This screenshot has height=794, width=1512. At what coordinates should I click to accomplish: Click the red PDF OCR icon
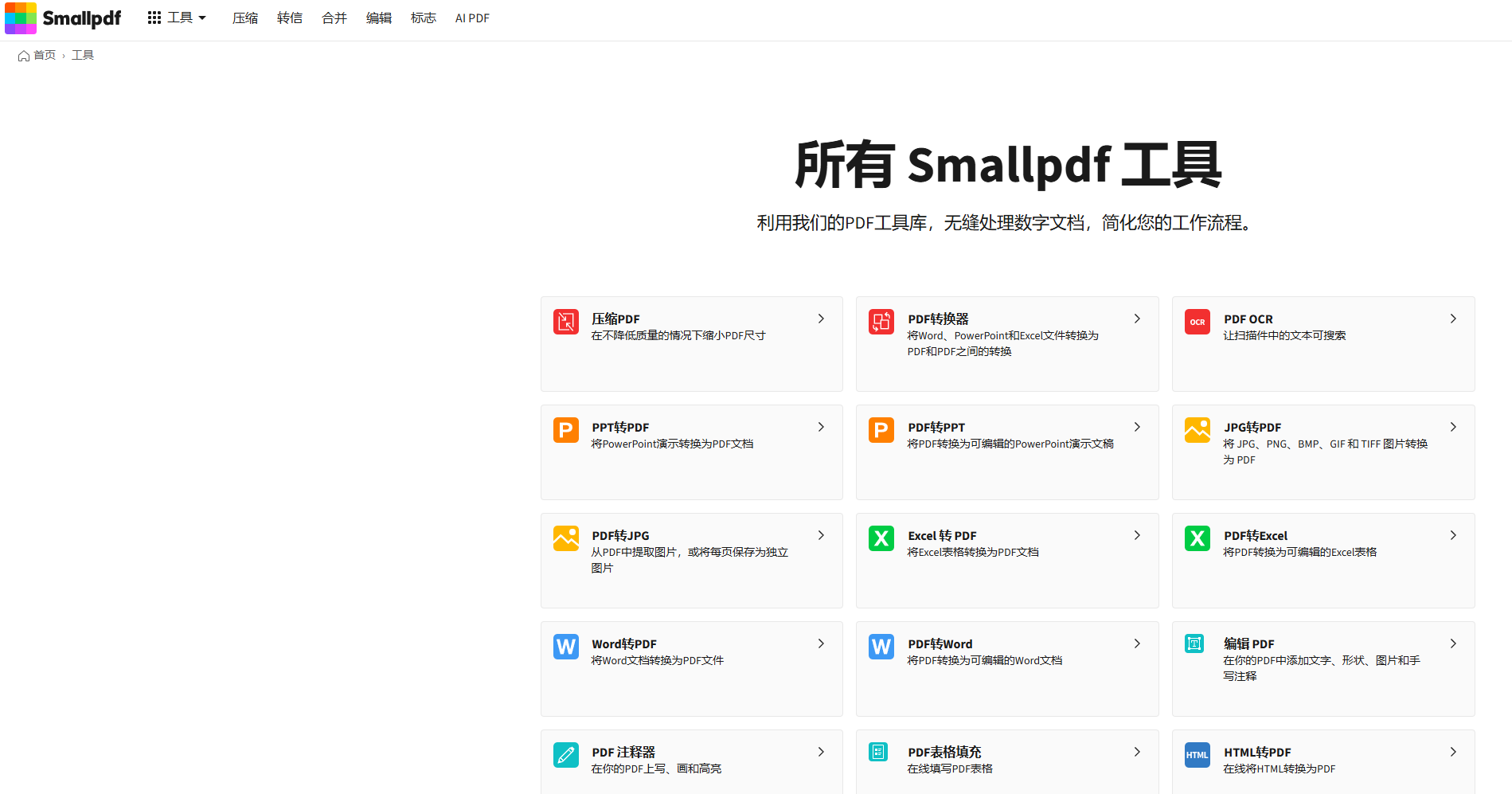[1197, 322]
